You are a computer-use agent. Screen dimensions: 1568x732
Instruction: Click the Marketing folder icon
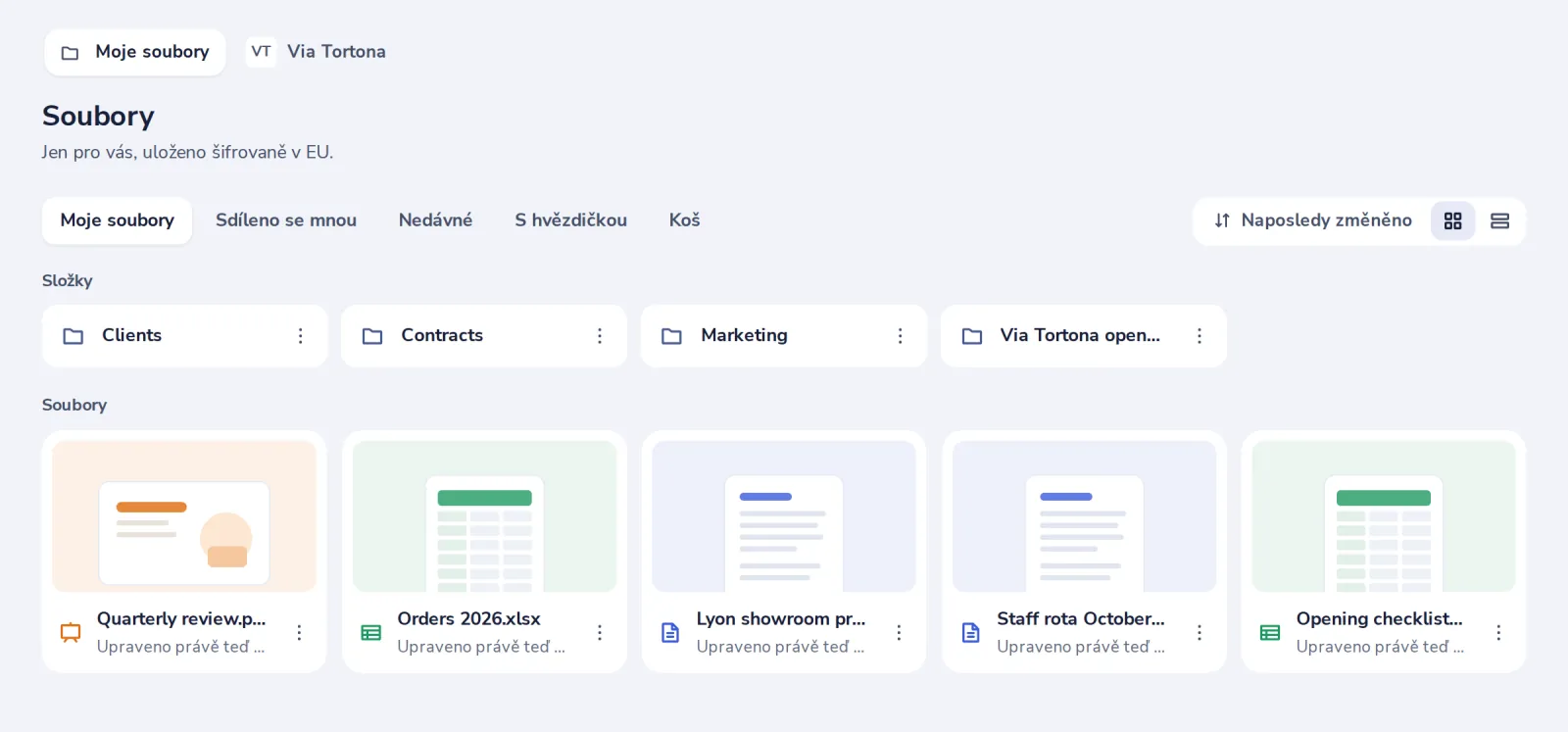point(671,336)
